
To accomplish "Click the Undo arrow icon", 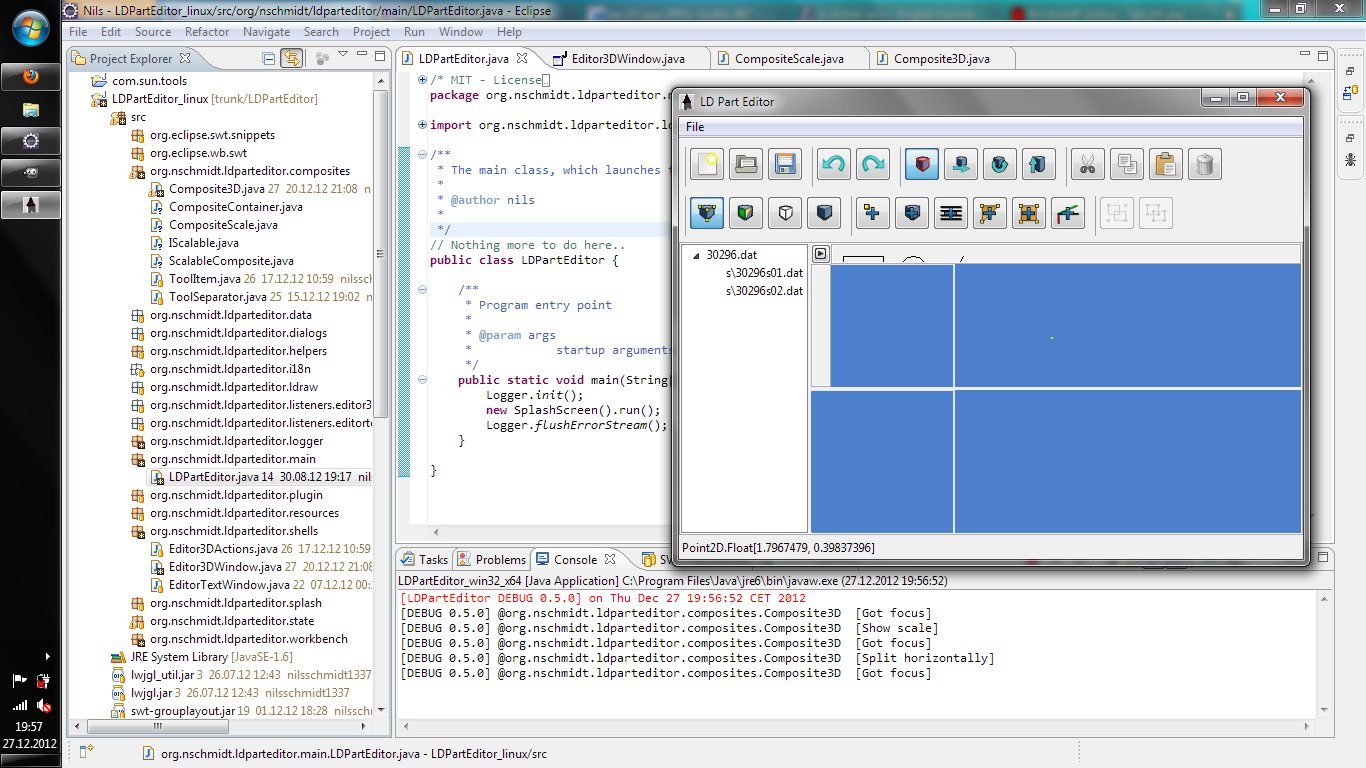I will click(833, 164).
